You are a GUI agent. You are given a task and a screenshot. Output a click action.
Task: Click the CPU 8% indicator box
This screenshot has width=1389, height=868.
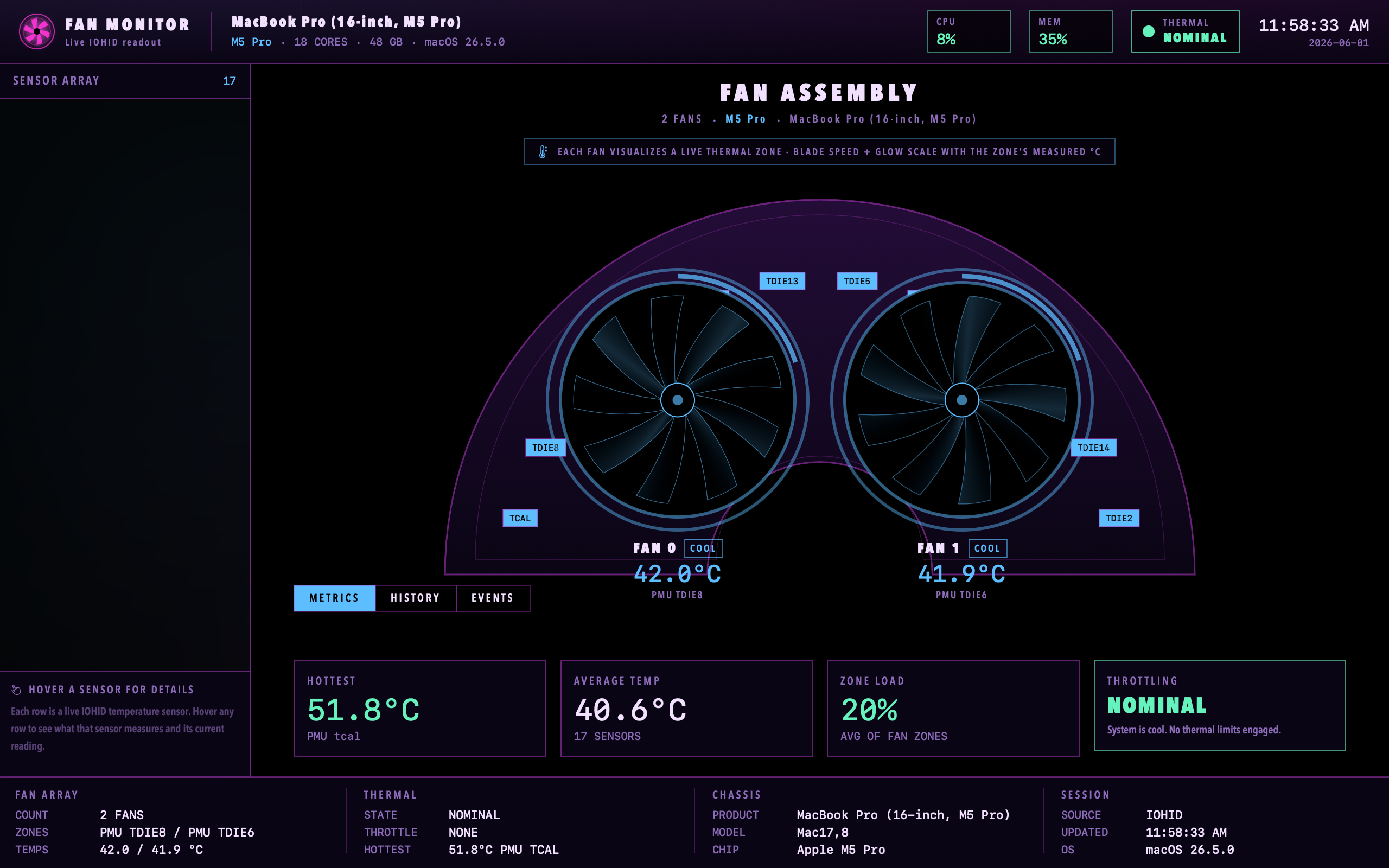tap(969, 31)
